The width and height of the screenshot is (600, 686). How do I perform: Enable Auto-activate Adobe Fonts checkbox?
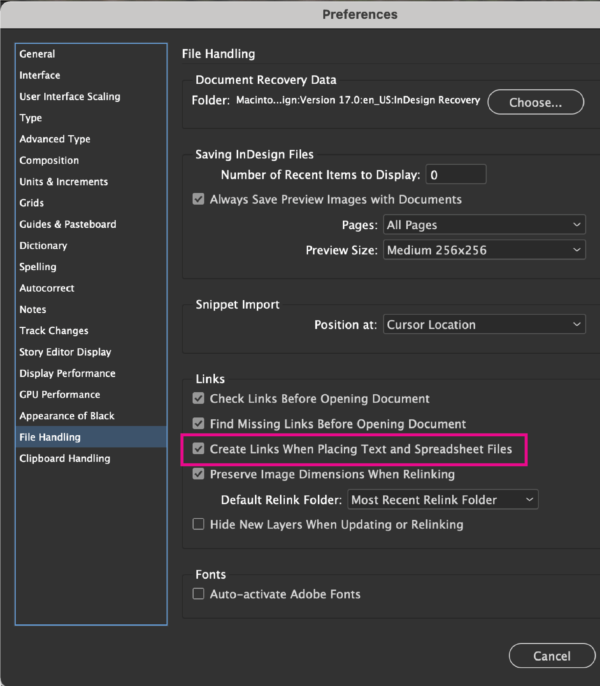point(198,594)
